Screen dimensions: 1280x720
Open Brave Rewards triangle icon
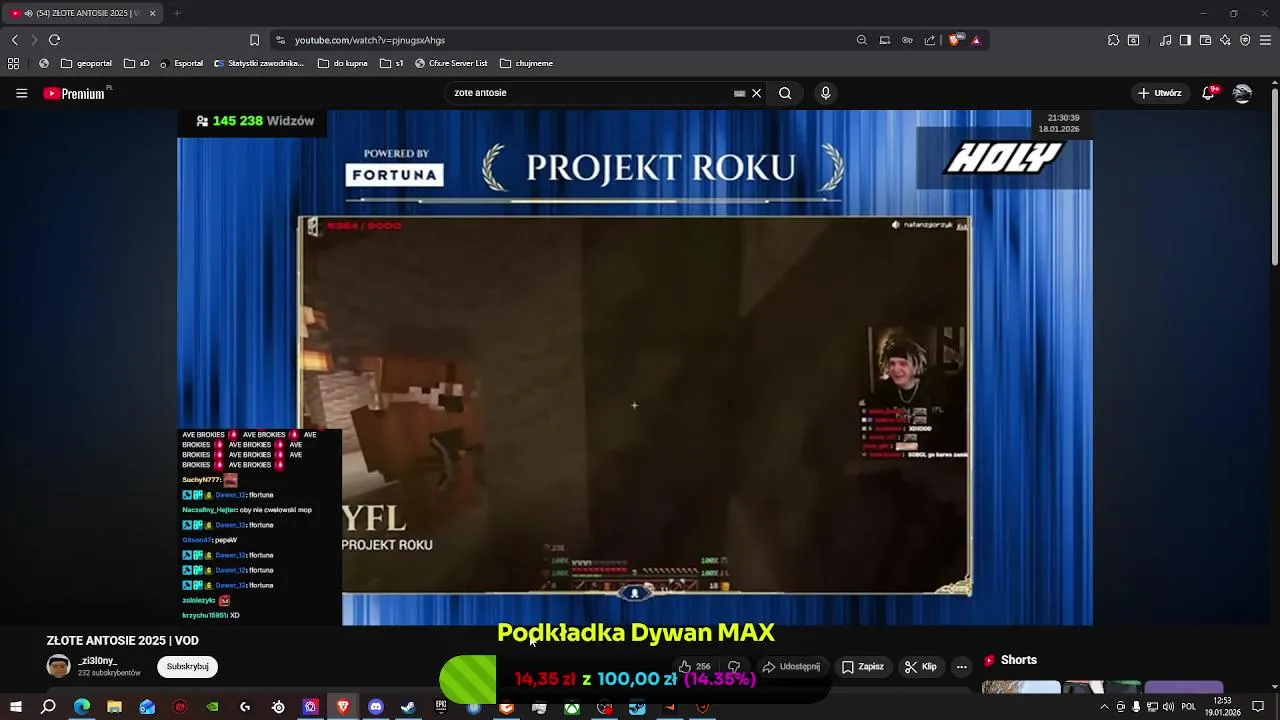pos(976,40)
